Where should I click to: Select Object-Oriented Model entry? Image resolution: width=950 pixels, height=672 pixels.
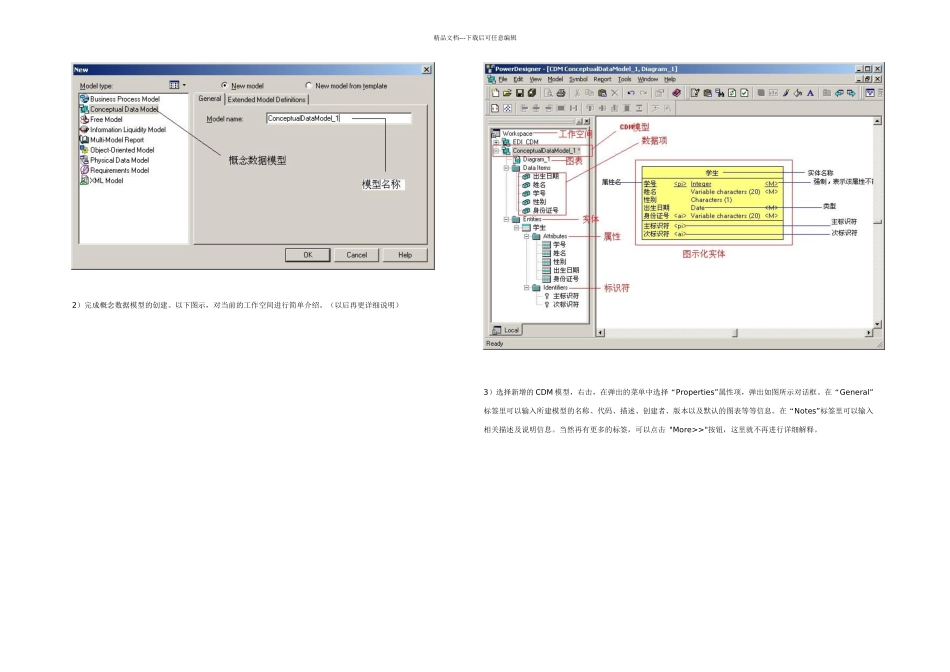pos(117,150)
